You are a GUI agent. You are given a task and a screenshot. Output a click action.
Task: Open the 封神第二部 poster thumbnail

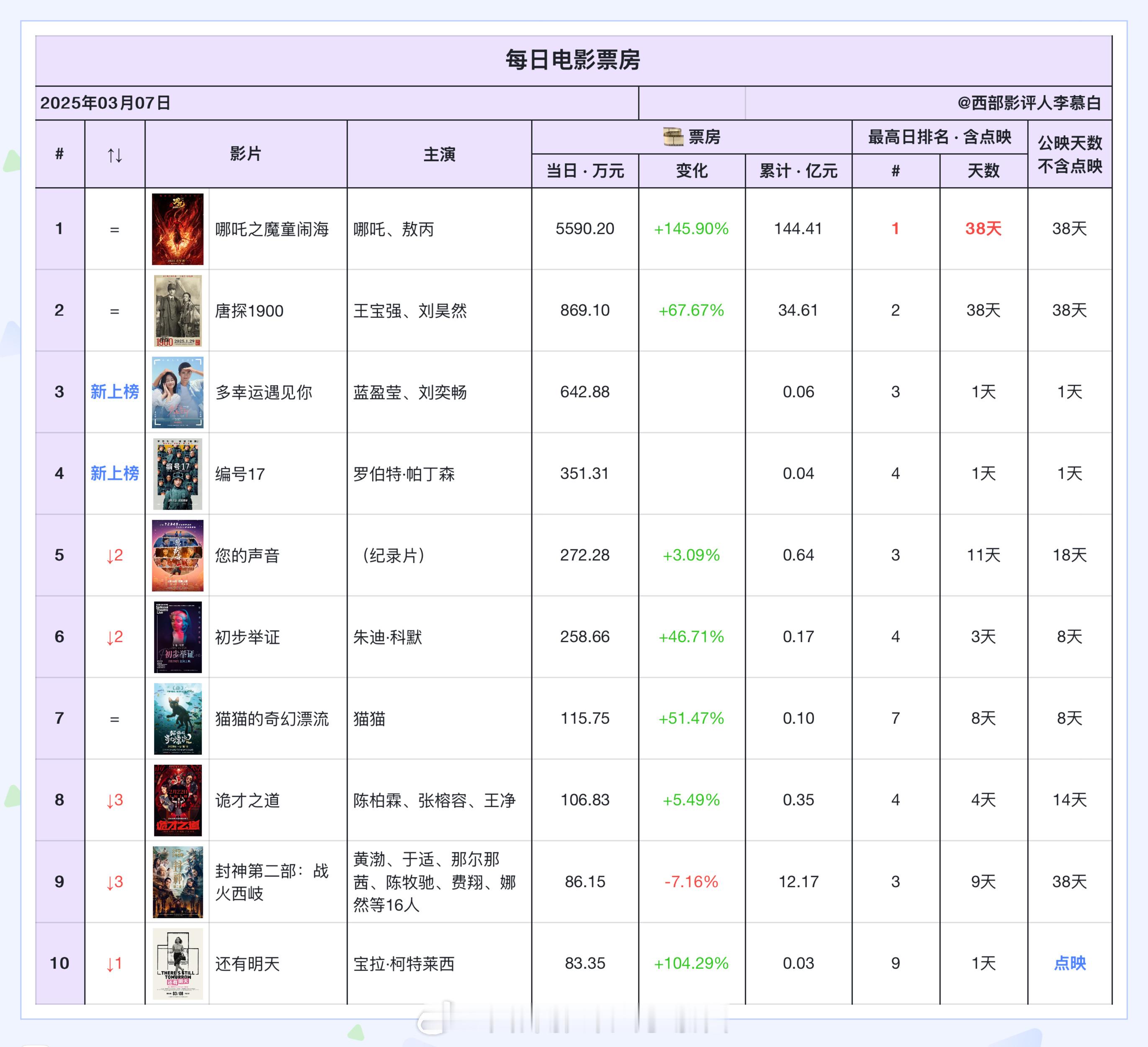tap(178, 882)
